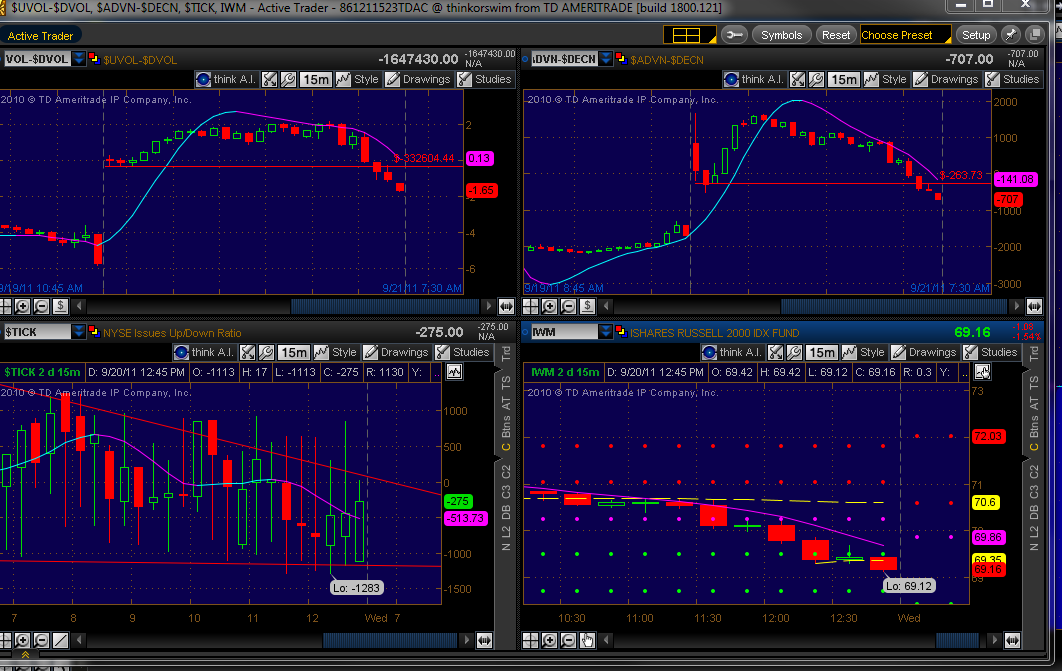
Task: Click the Symbols button
Action: pyautogui.click(x=781, y=35)
